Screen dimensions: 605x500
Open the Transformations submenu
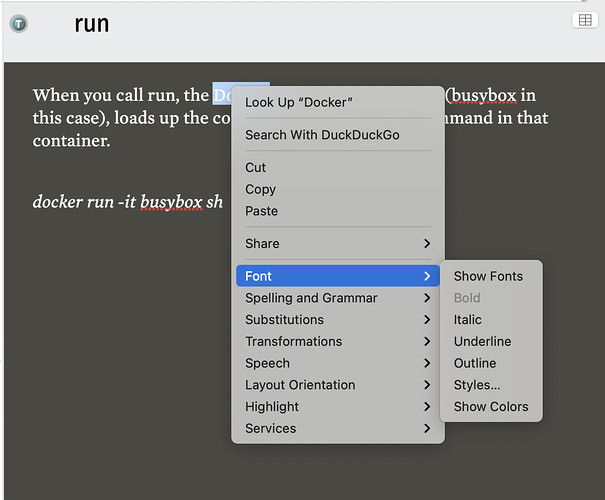point(338,341)
